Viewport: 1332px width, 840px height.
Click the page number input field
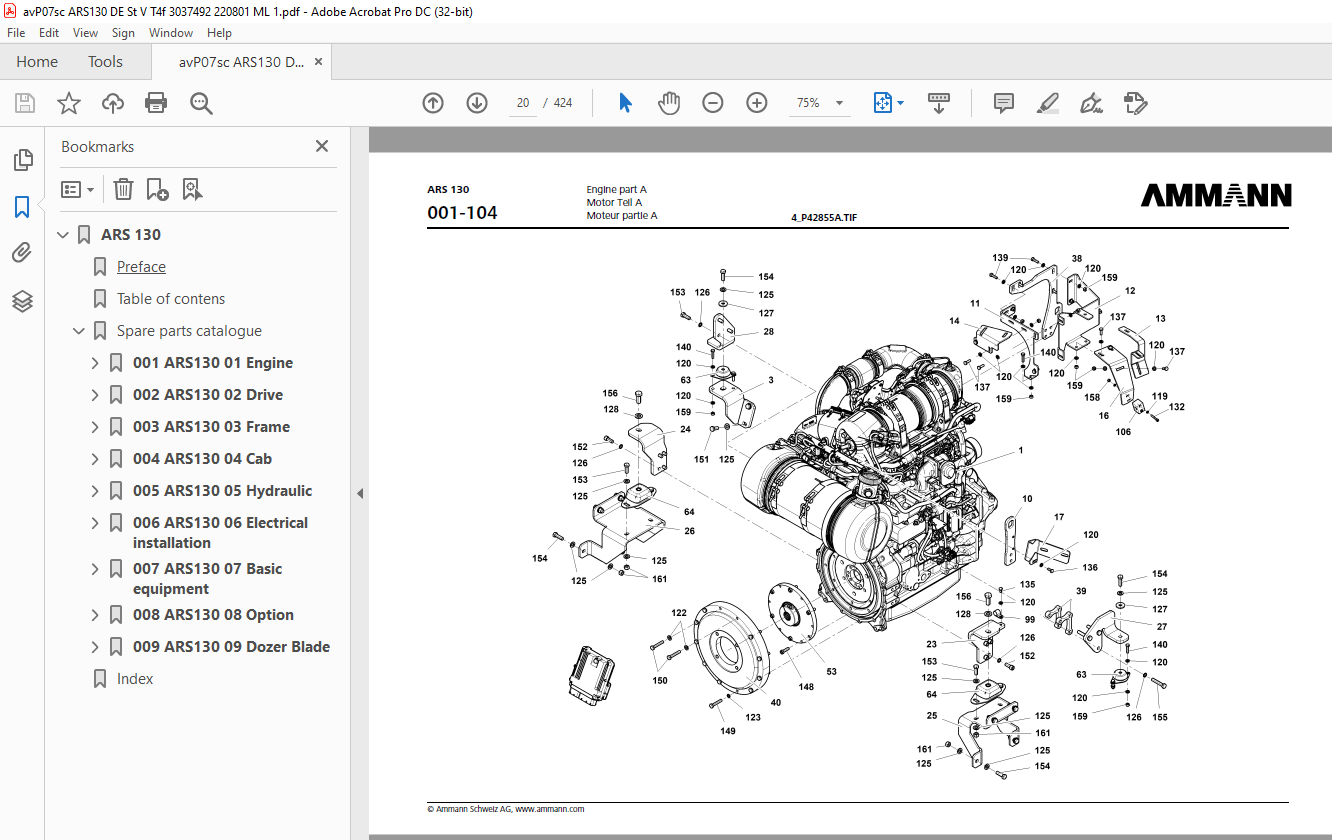(x=522, y=103)
